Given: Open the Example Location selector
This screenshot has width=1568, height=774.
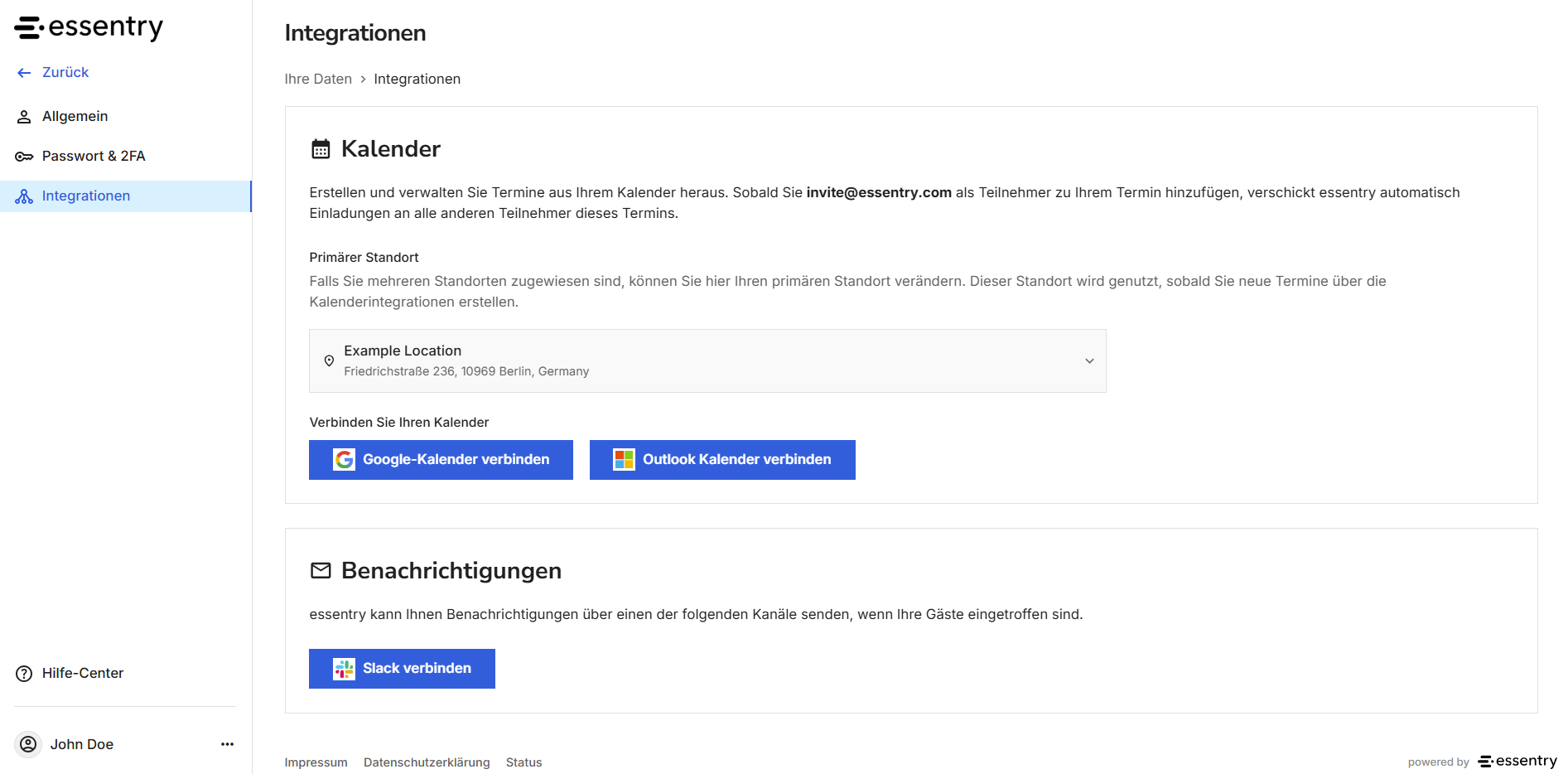Looking at the screenshot, I should [x=707, y=361].
